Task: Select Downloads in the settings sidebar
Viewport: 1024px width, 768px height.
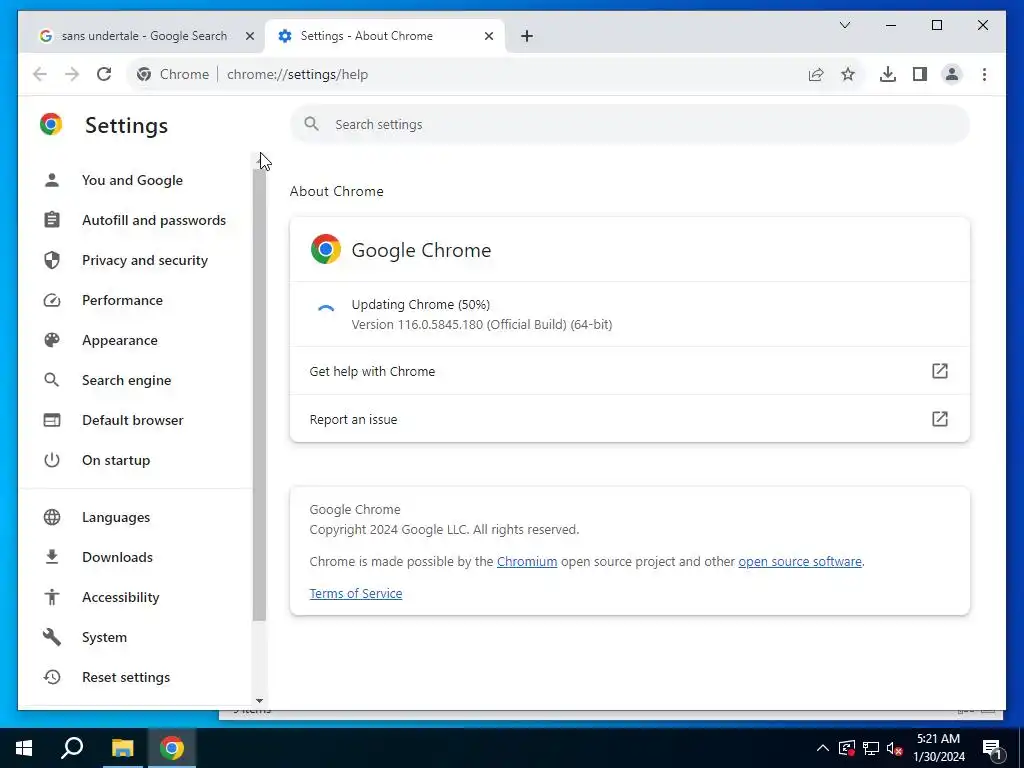Action: (x=117, y=557)
